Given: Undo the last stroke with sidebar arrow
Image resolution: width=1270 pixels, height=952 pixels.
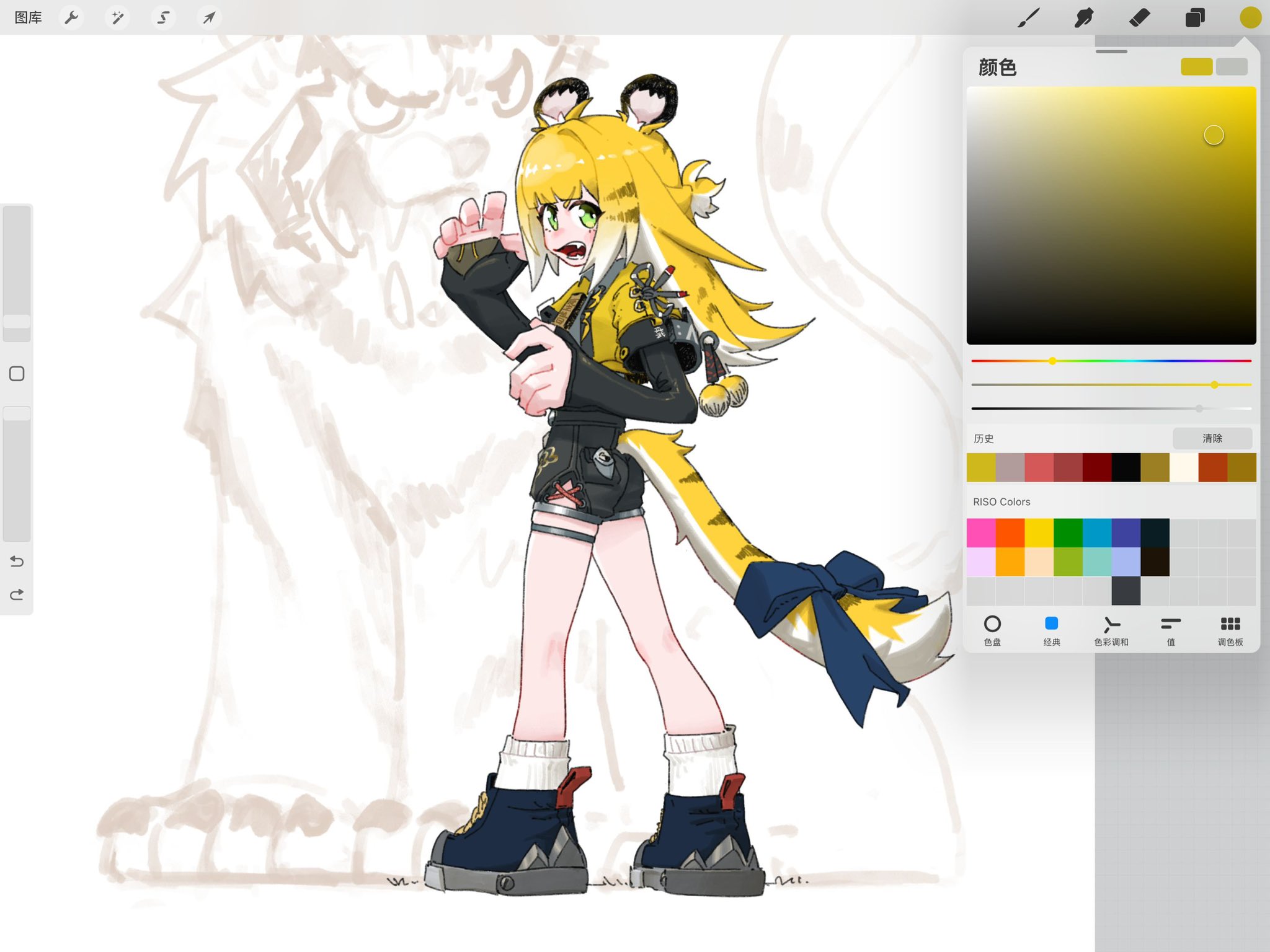Looking at the screenshot, I should click(17, 562).
